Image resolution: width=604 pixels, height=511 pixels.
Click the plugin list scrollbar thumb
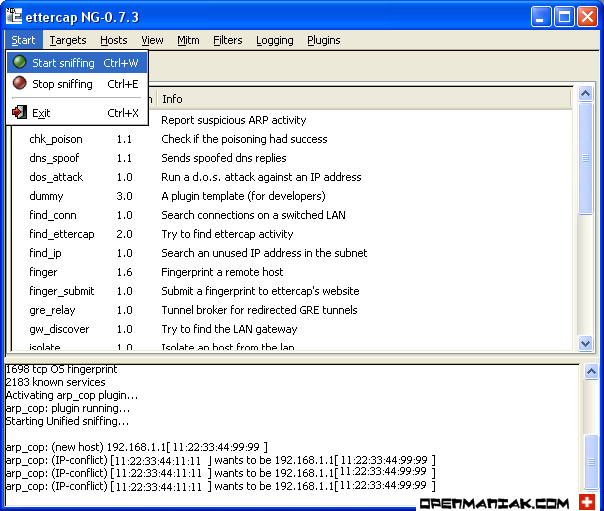[x=586, y=158]
